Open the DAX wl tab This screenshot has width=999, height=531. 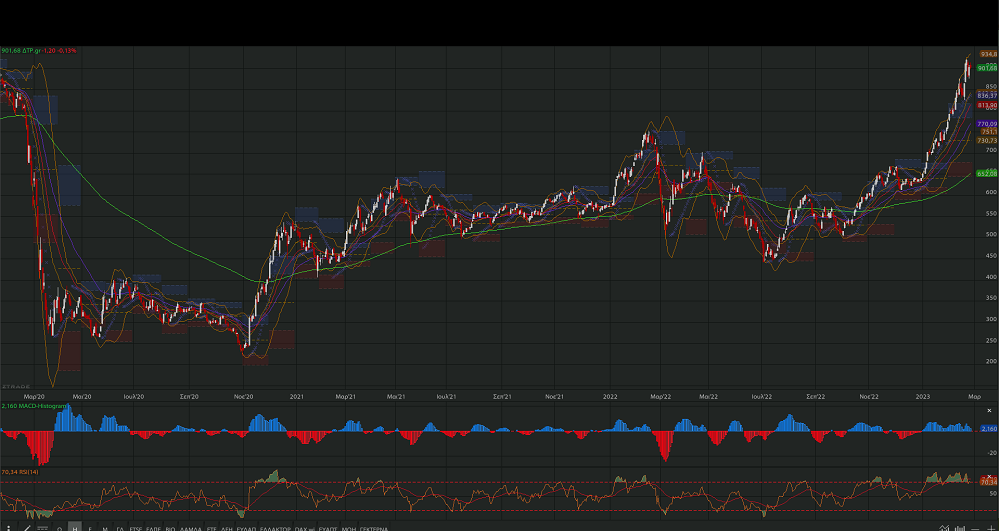[305, 528]
